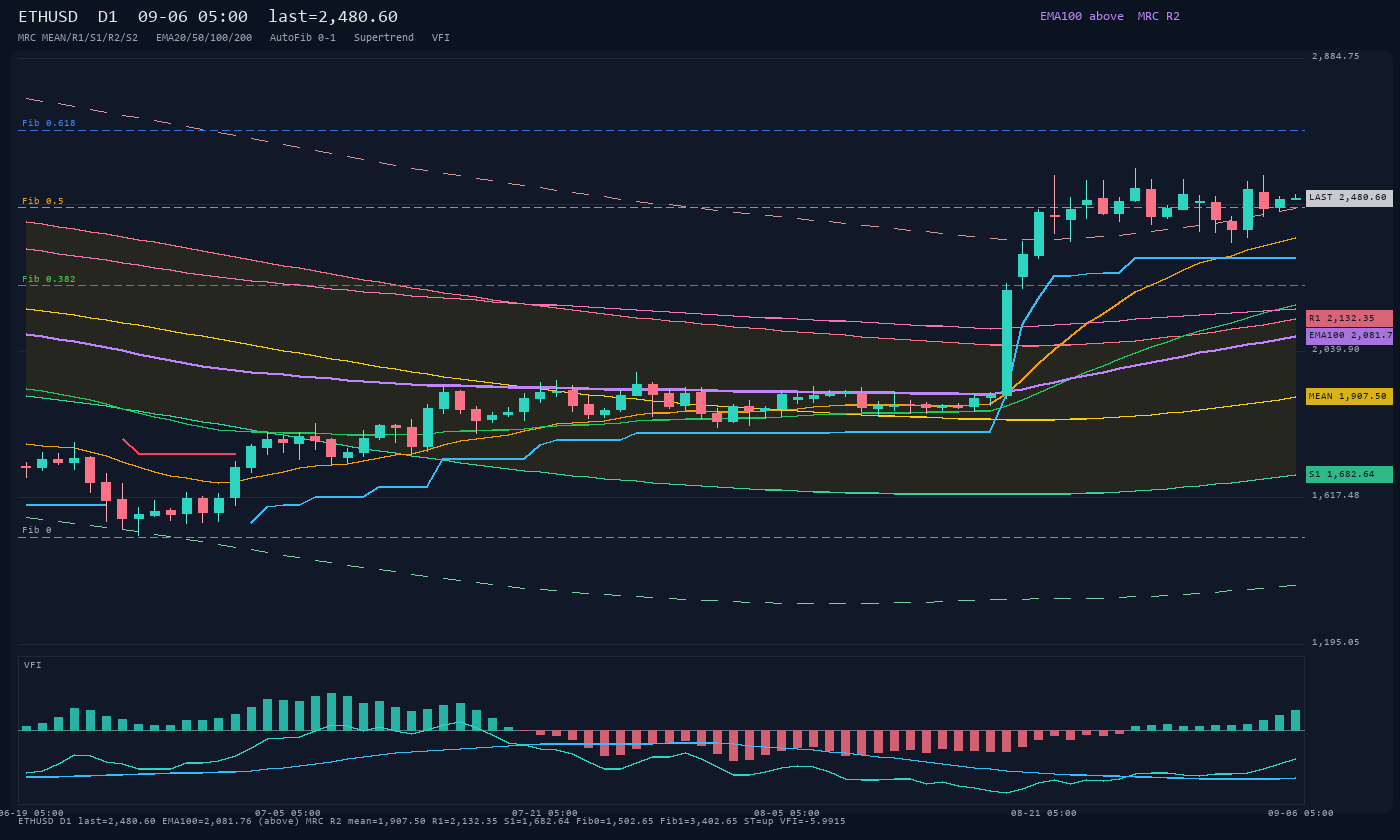Select the 'MRC MEAN/R1/S1/R2/S2' indicator legend
Viewport: 1400px width, 840px height.
[78, 38]
